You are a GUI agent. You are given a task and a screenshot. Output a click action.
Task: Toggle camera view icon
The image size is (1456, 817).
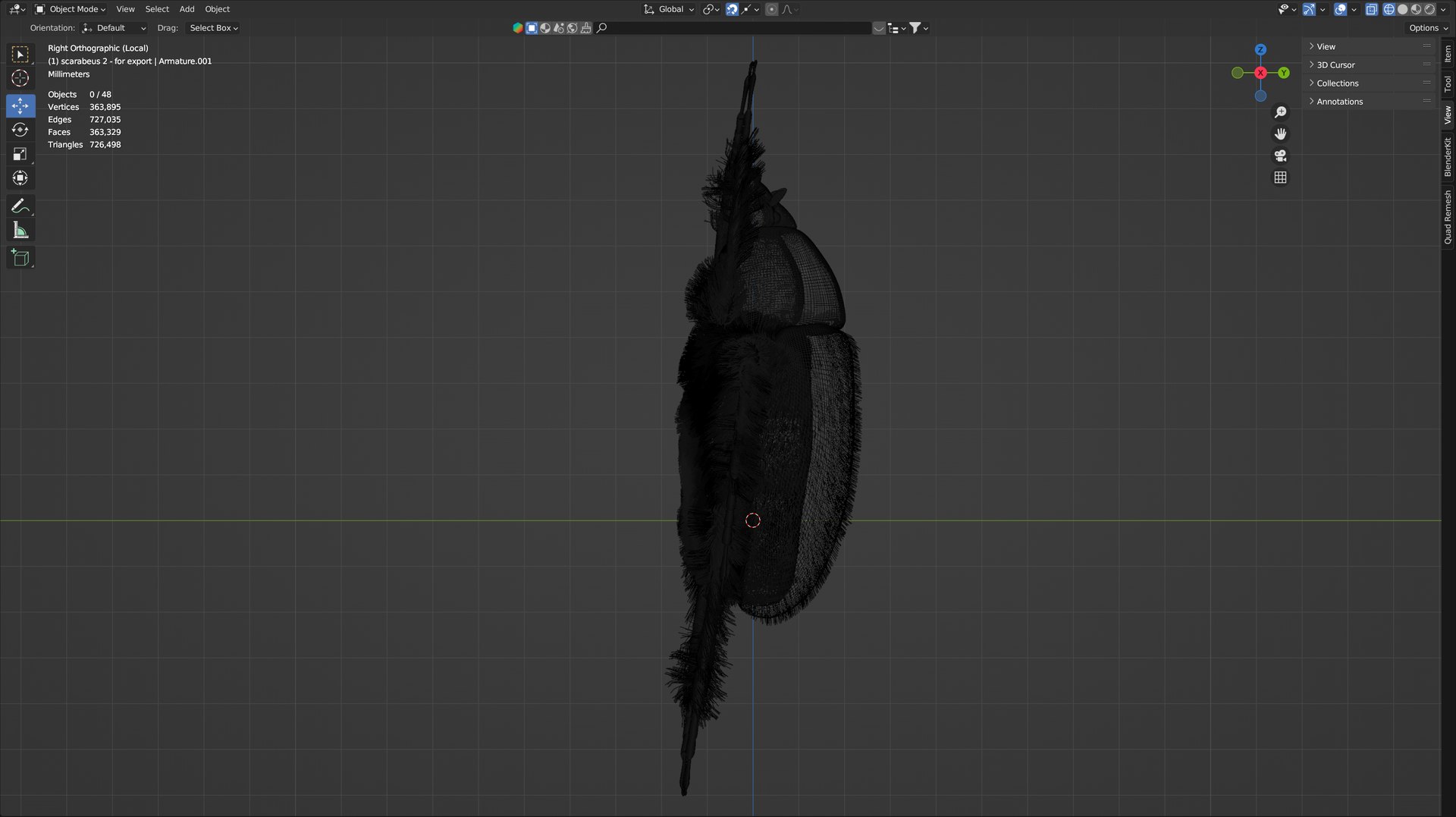pos(1280,156)
